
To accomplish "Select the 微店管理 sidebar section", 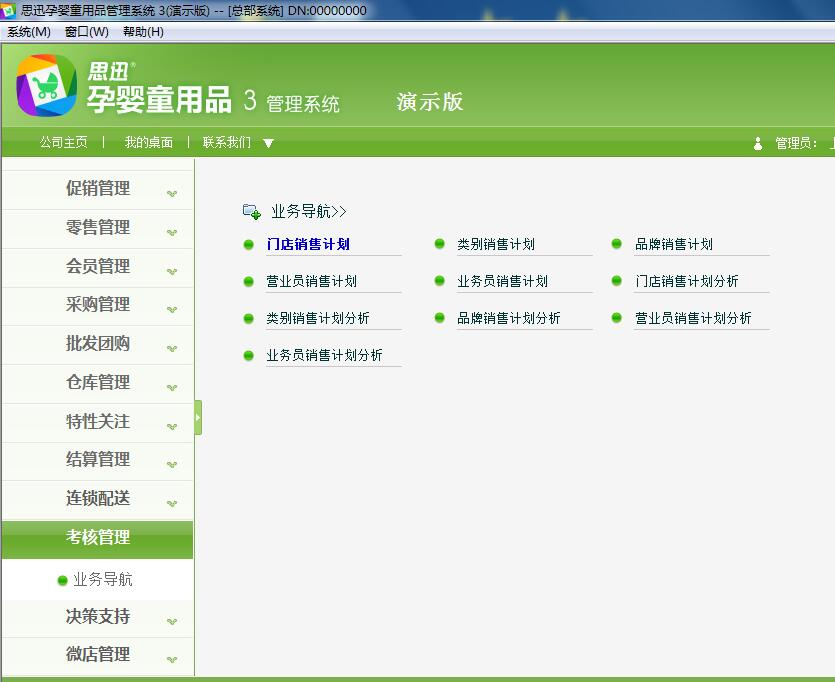I will [97, 655].
